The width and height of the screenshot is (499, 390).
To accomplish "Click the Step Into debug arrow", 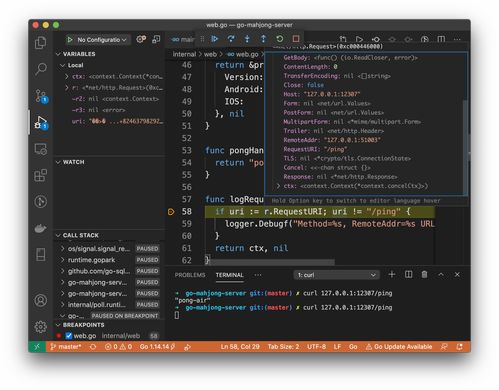I will click(x=247, y=39).
